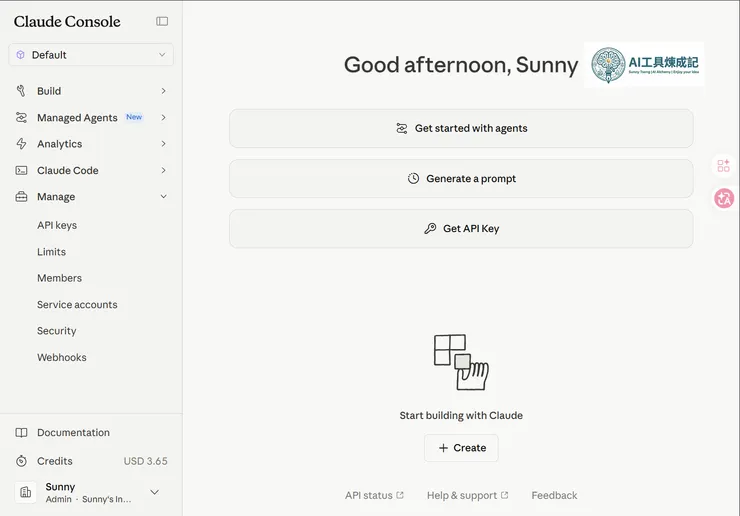Click the Analytics lightning bolt icon
This screenshot has width=740, height=516.
click(x=21, y=144)
